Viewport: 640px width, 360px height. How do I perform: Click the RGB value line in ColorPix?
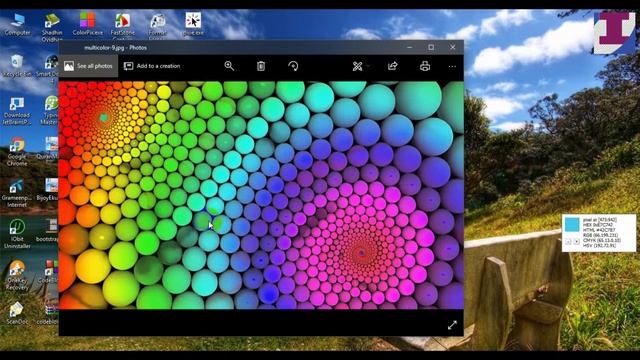tap(600, 235)
